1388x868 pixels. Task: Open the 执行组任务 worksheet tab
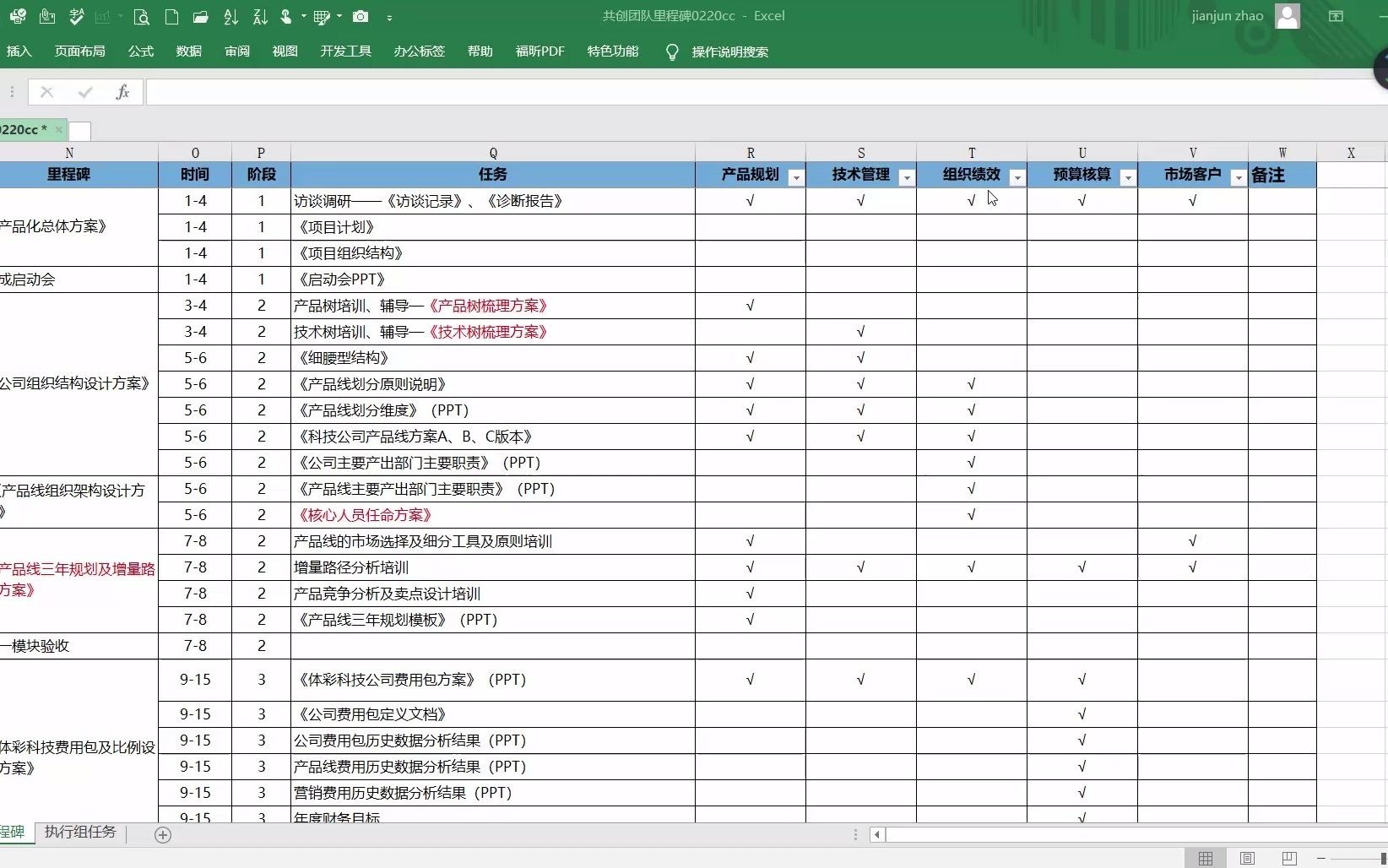[x=80, y=833]
